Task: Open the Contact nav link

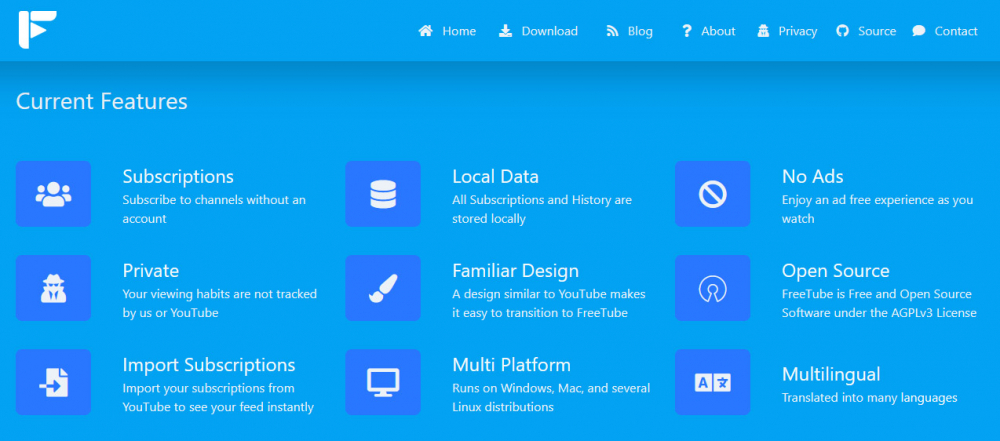Action: [x=945, y=31]
